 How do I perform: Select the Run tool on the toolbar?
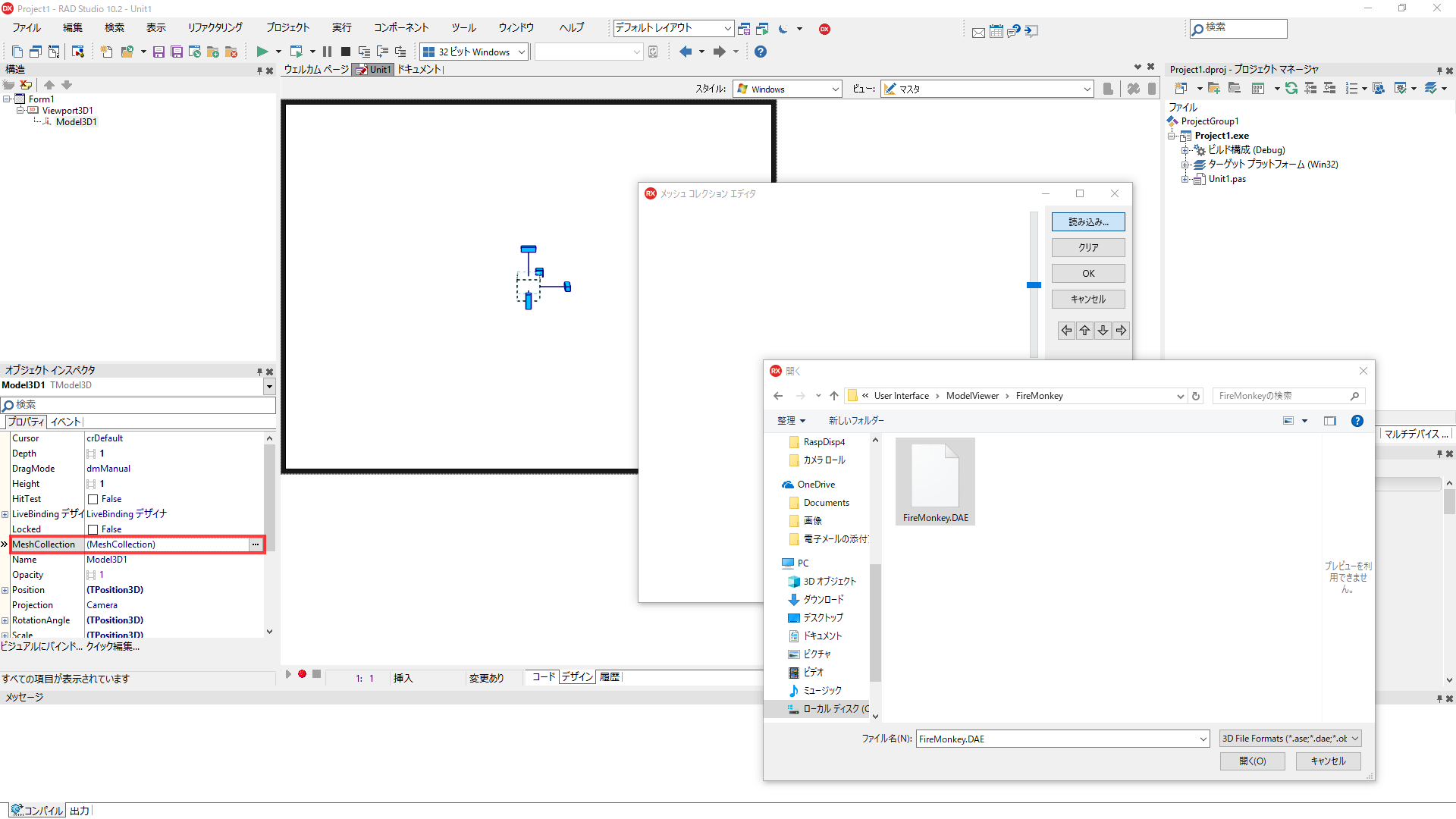263,52
